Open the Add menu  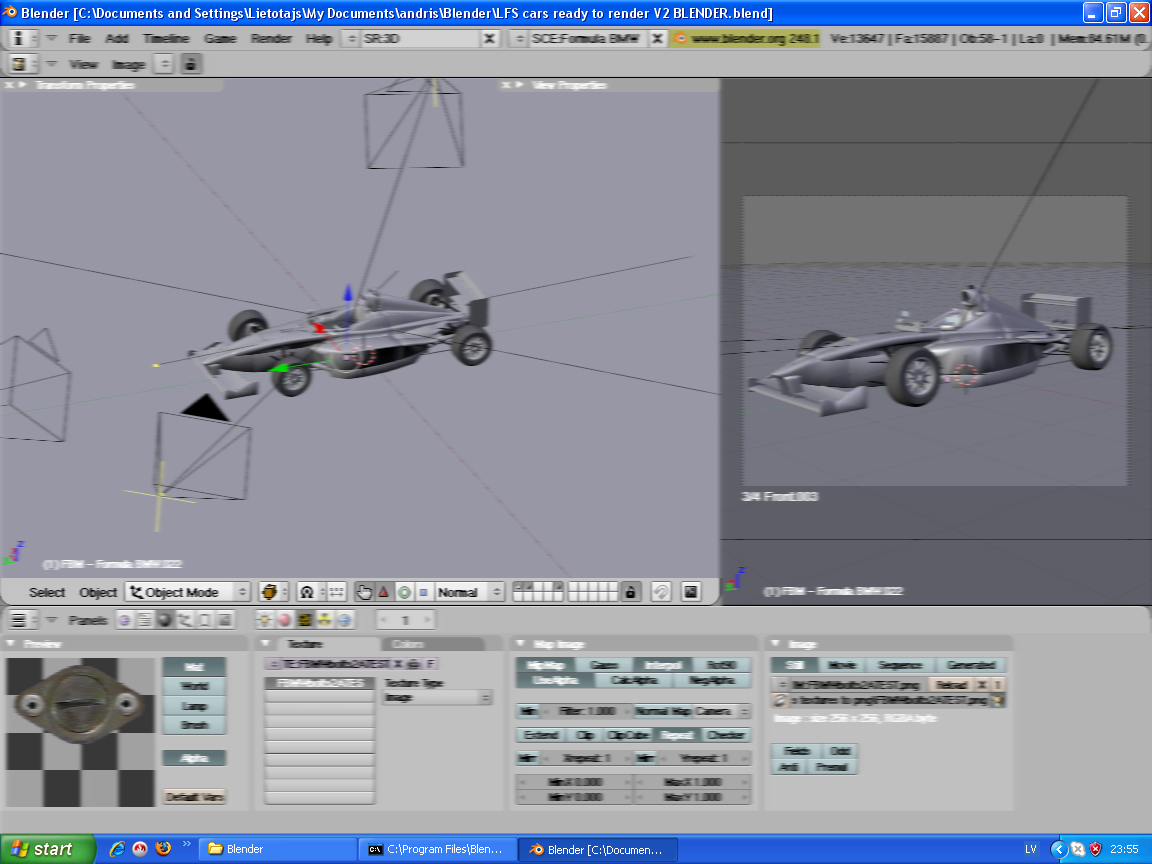click(x=117, y=38)
